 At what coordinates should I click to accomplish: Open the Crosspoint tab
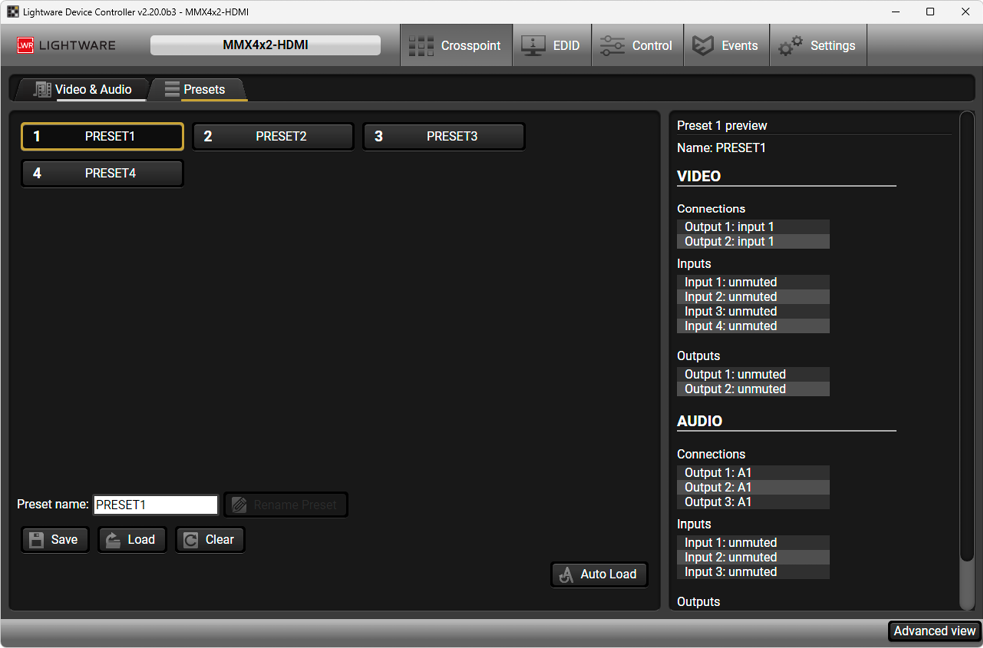pyautogui.click(x=456, y=46)
